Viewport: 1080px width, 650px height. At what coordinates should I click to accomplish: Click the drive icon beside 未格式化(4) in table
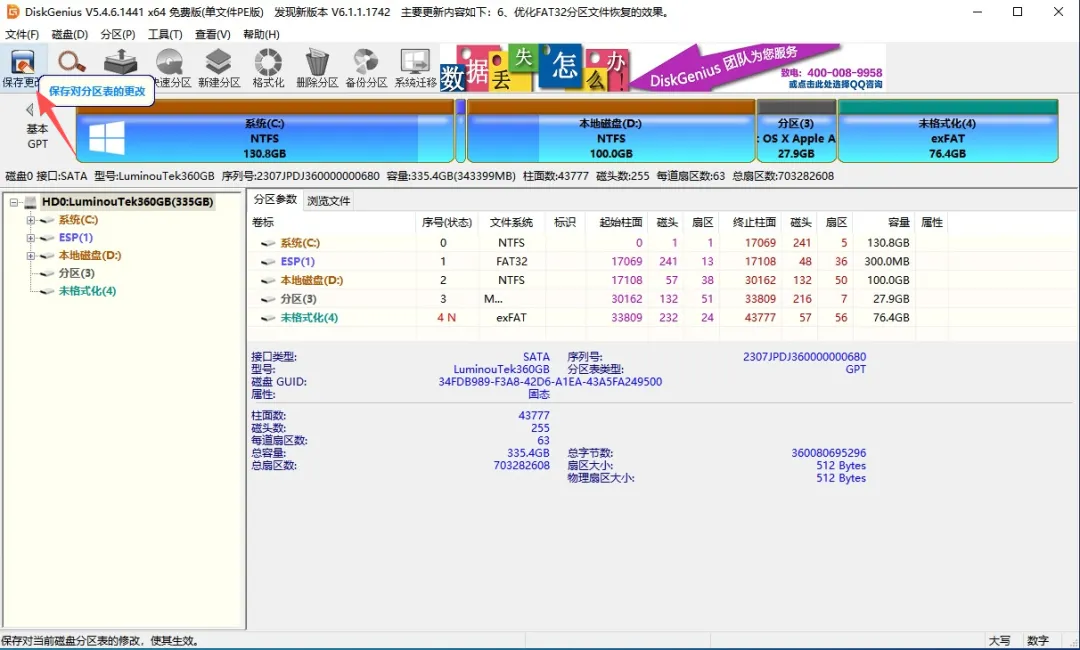coord(269,318)
